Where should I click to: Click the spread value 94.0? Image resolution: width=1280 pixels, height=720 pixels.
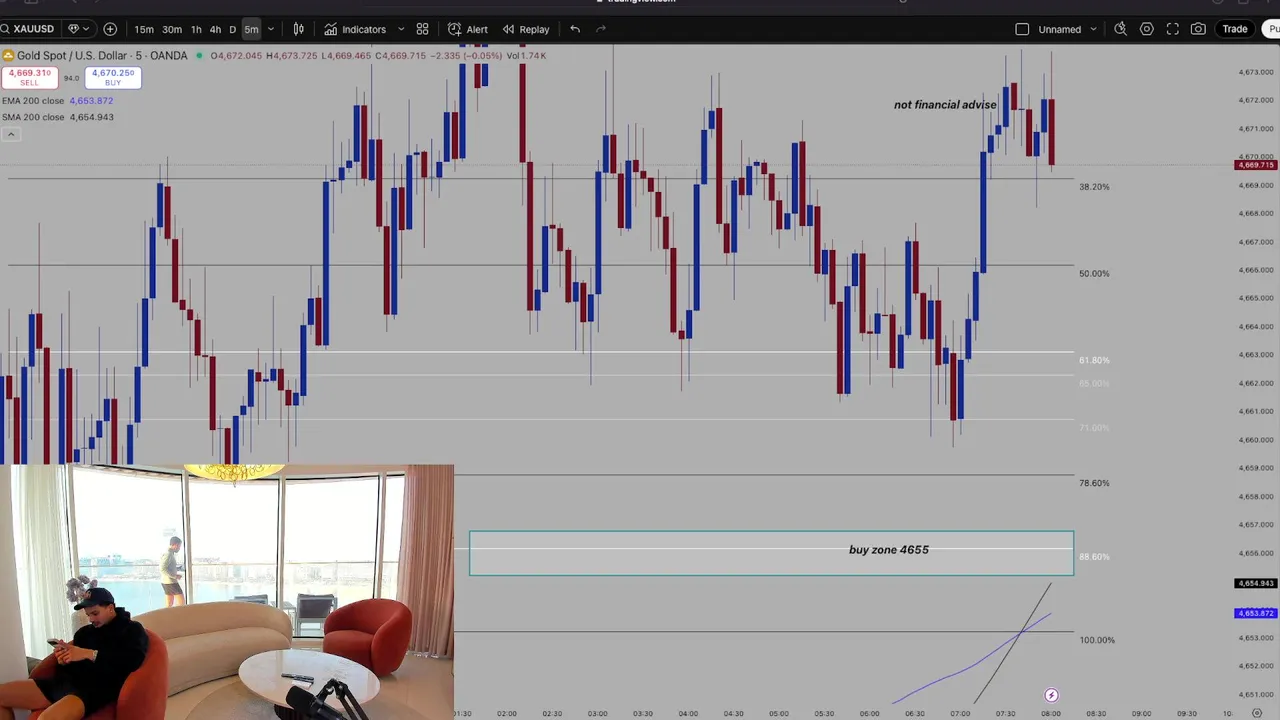(72, 78)
